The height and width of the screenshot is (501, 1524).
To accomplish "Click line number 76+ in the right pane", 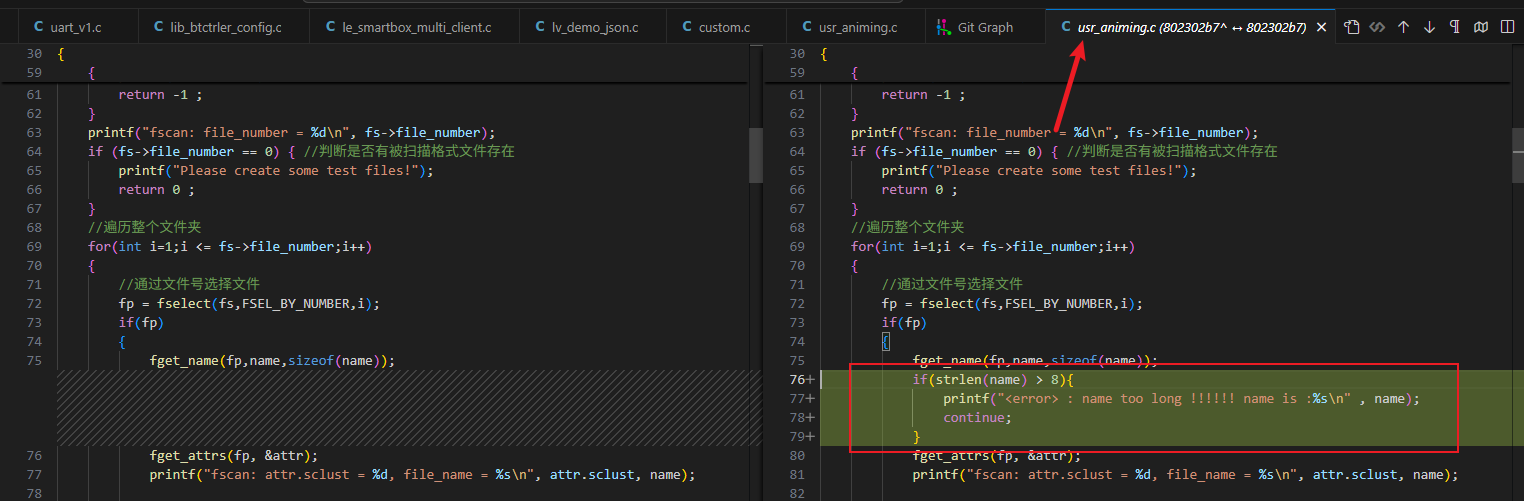I will [x=802, y=379].
